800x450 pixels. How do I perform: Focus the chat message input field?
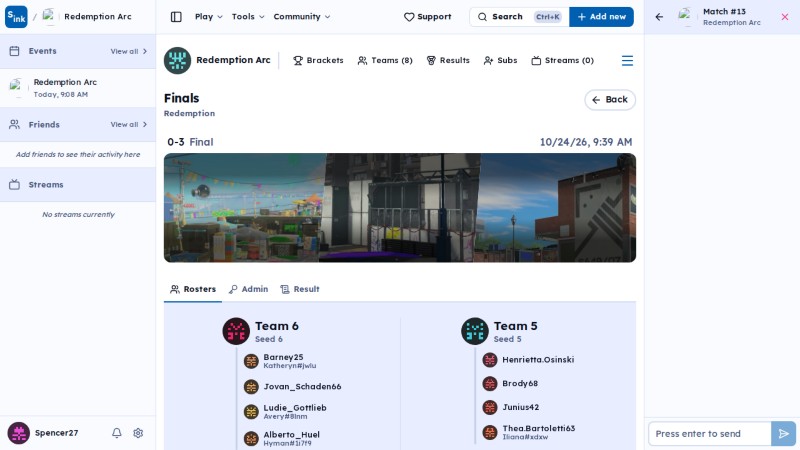(710, 434)
